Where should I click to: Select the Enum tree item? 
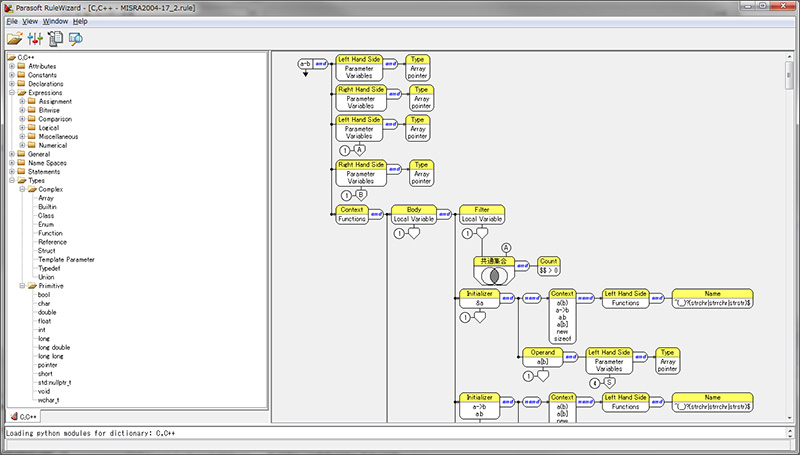46,224
